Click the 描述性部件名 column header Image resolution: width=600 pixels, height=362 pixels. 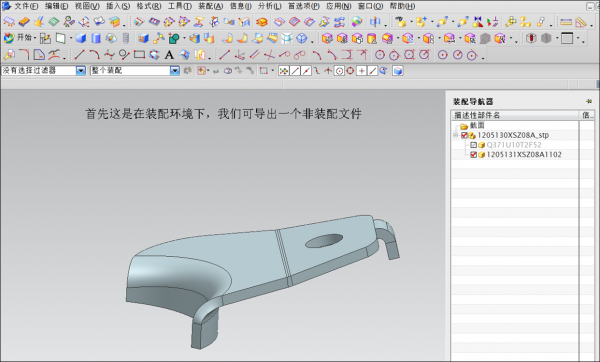pyautogui.click(x=515, y=115)
